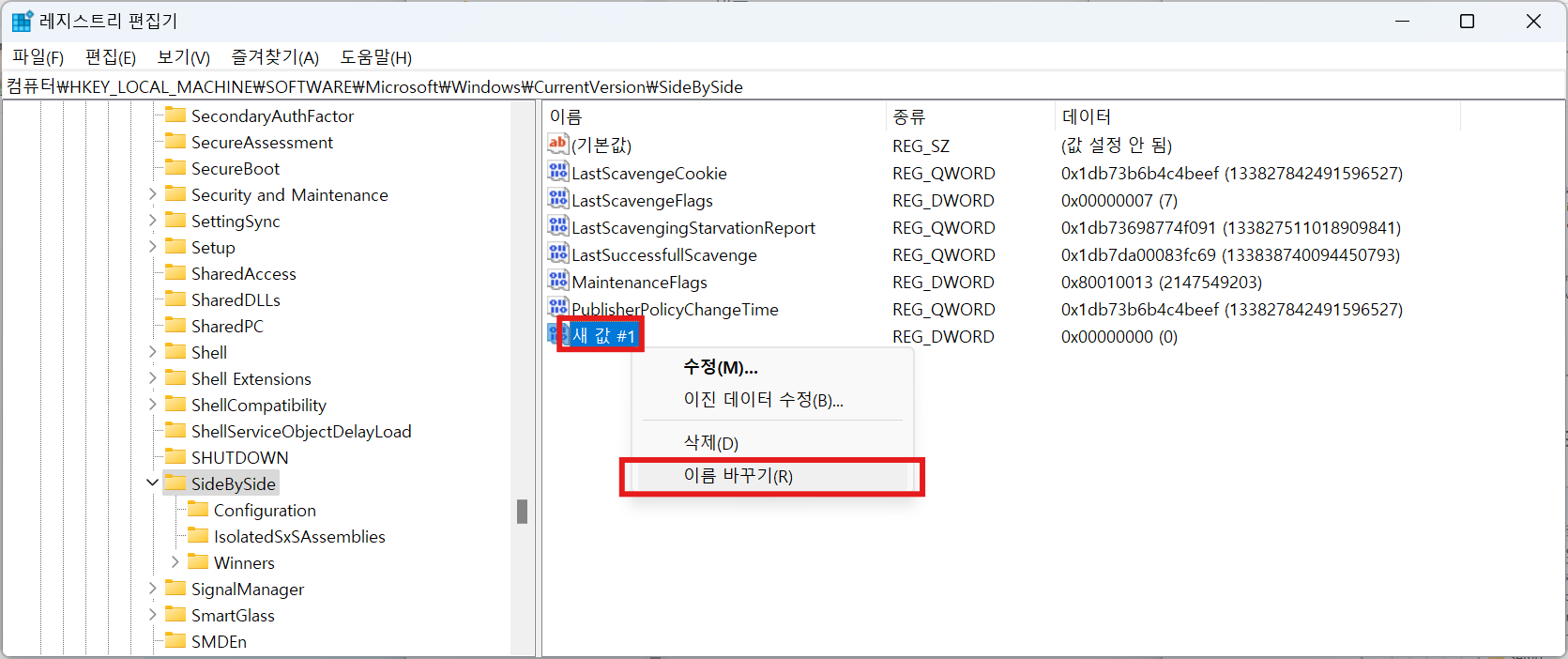The image size is (1568, 659).
Task: Click the SharedDLLs folder icon
Action: coord(175,299)
